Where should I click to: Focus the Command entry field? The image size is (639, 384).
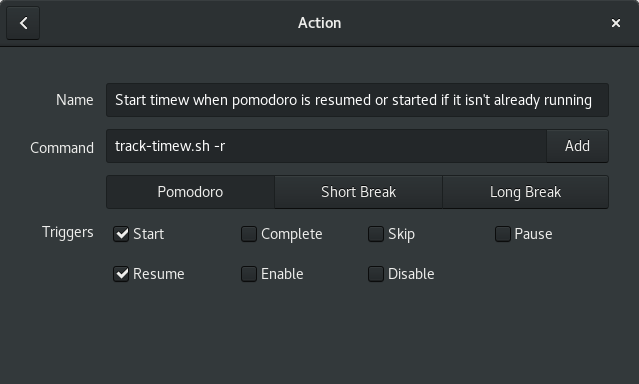click(x=326, y=146)
